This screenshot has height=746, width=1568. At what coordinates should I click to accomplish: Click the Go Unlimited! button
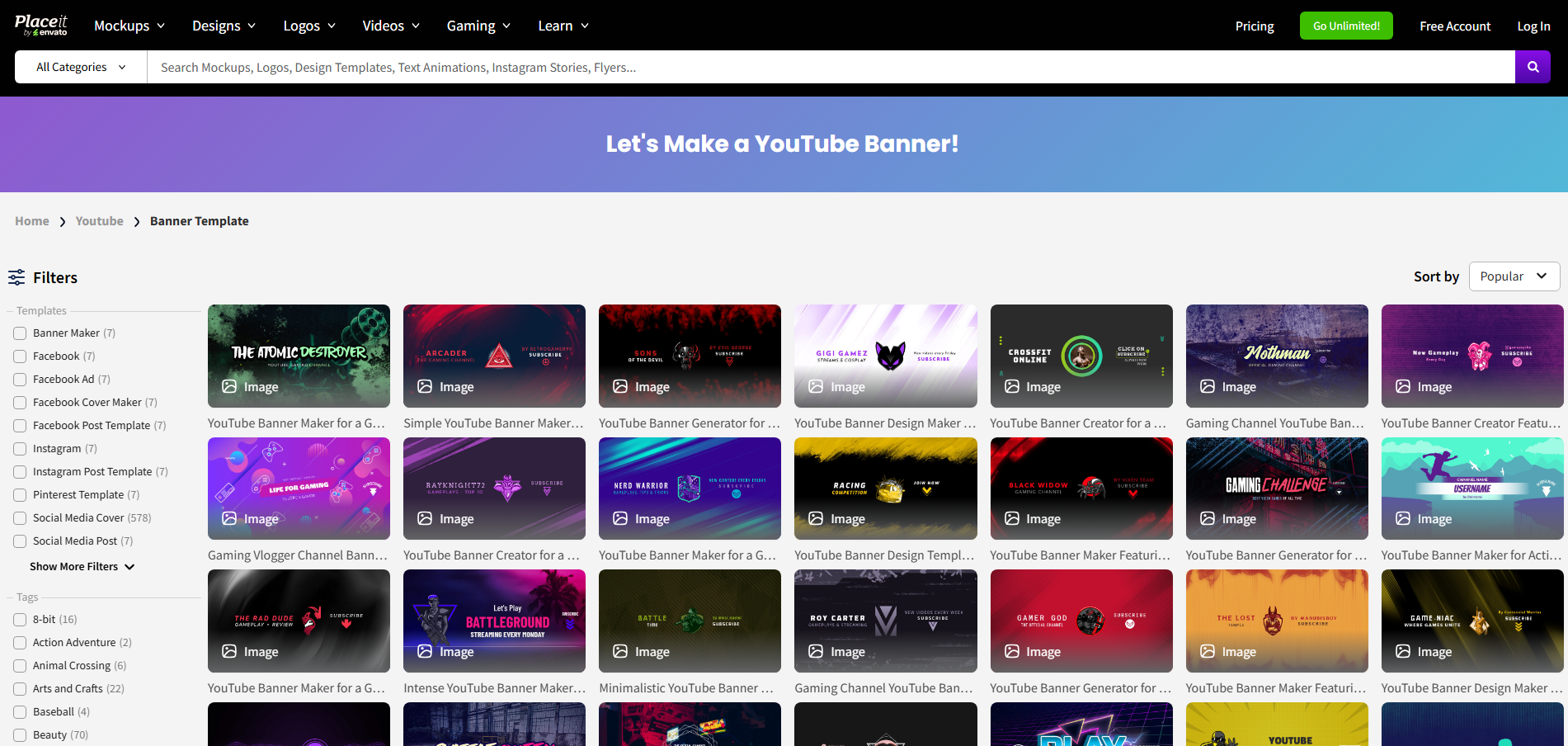click(1345, 26)
